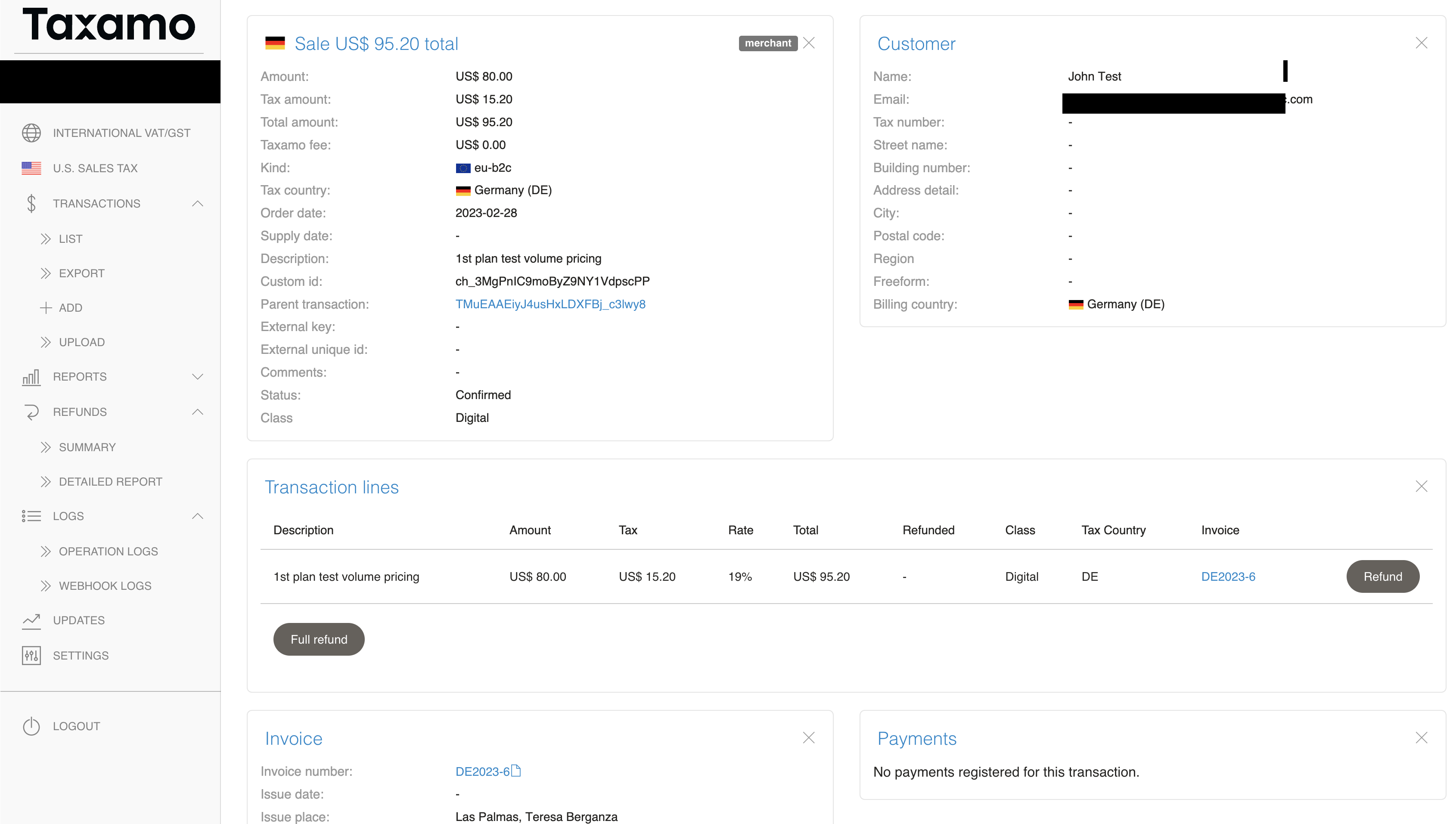The image size is (1456, 824).
Task: Open invoice document icon beside DE2023-6
Action: (x=516, y=771)
